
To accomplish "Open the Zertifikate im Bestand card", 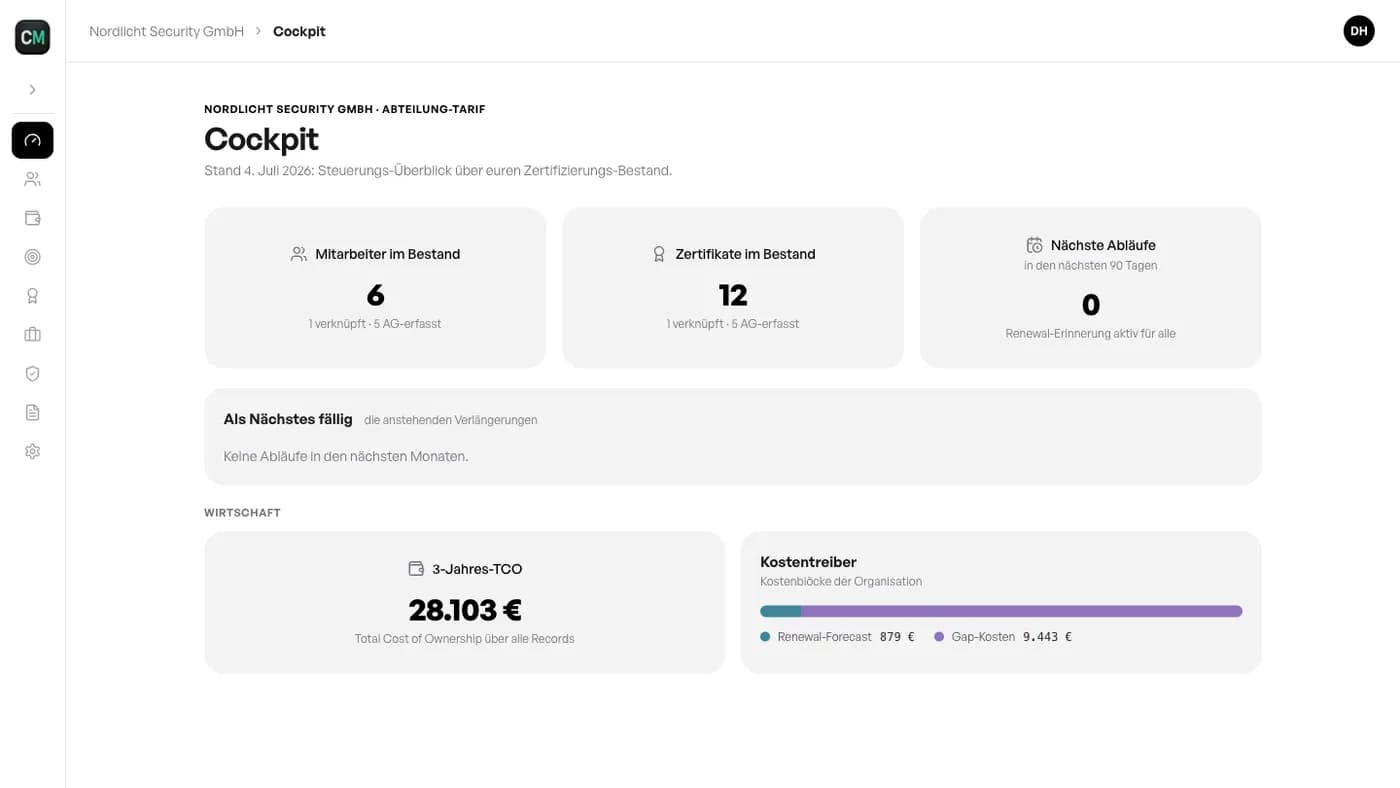I will click(733, 288).
